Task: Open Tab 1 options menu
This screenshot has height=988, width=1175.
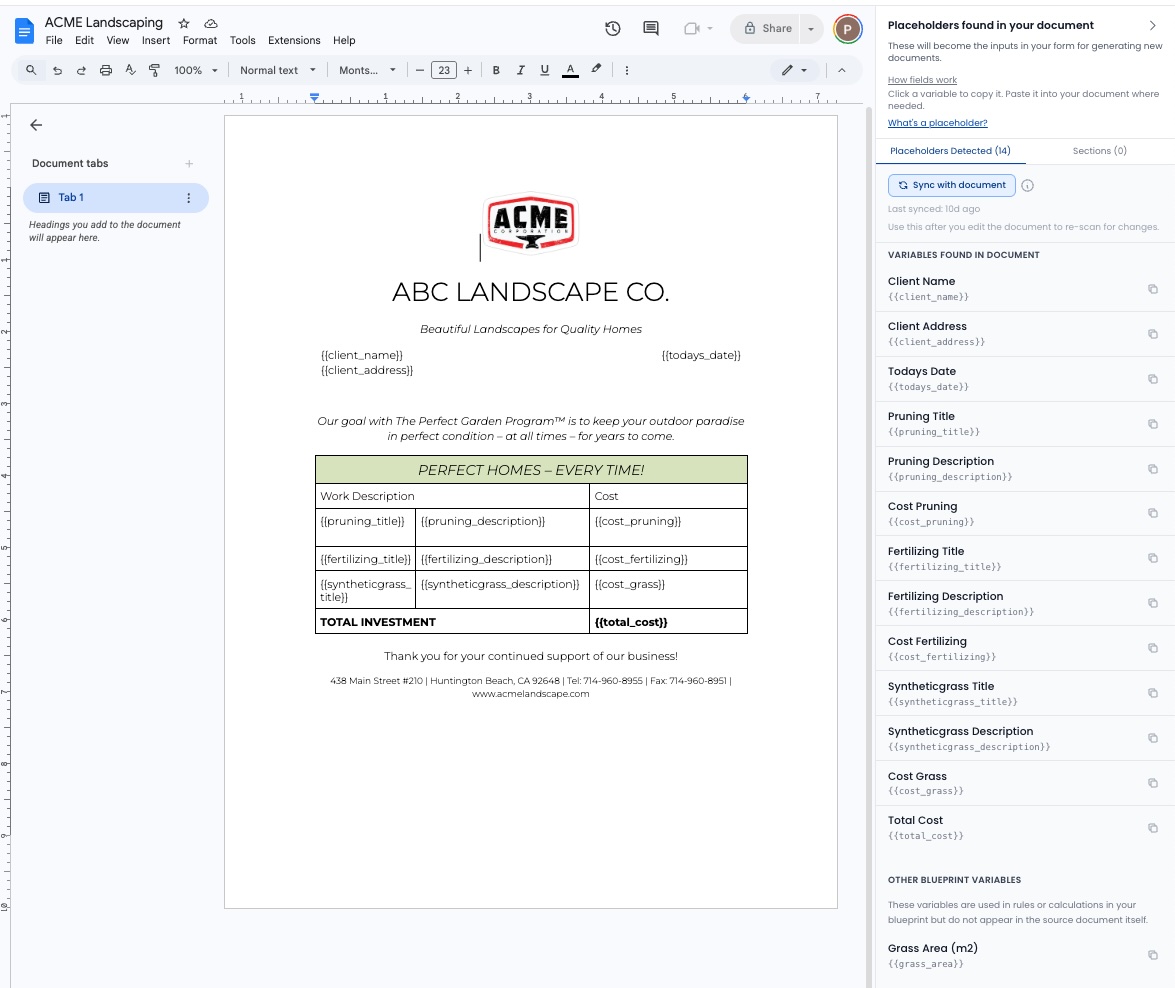Action: pos(188,198)
